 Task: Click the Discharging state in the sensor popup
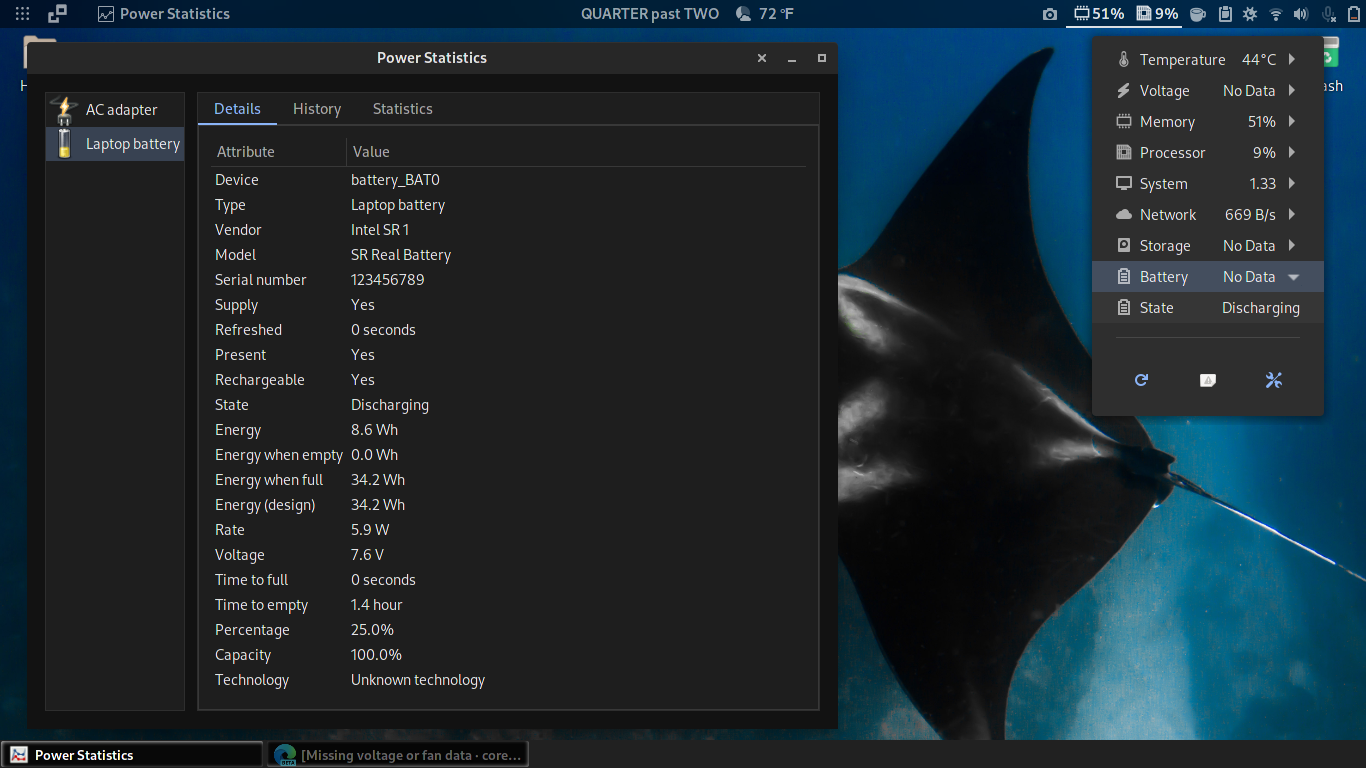pyautogui.click(x=1261, y=308)
